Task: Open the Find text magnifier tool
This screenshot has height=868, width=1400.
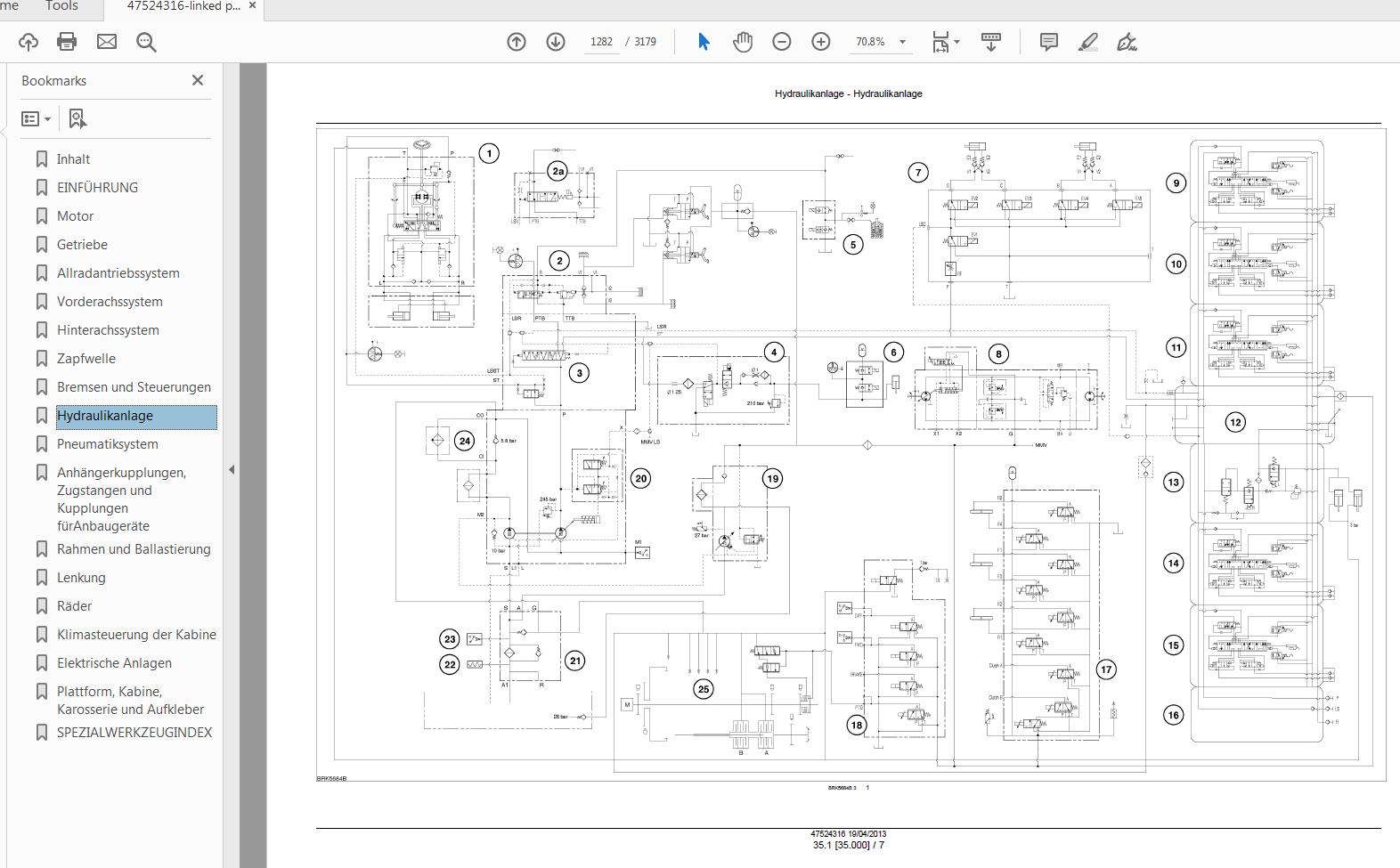Action: (x=147, y=42)
